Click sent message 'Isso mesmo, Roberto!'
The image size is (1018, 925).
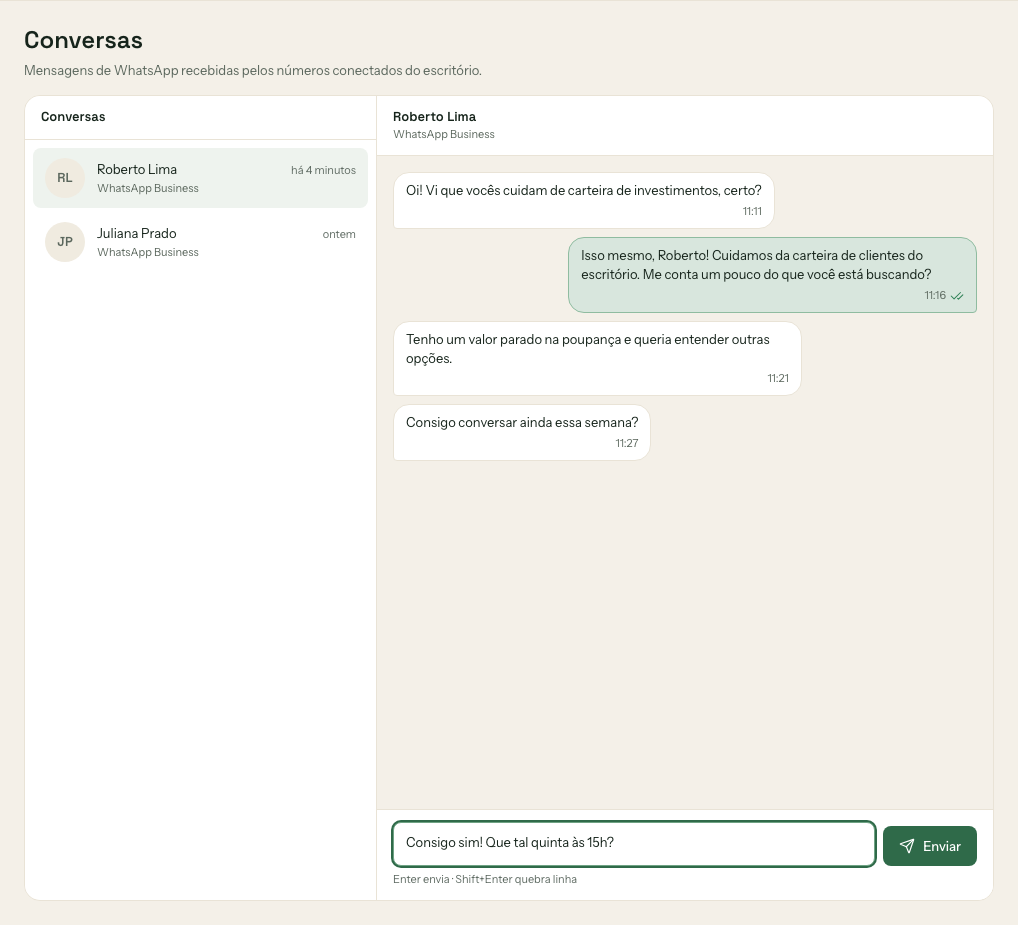[773, 275]
